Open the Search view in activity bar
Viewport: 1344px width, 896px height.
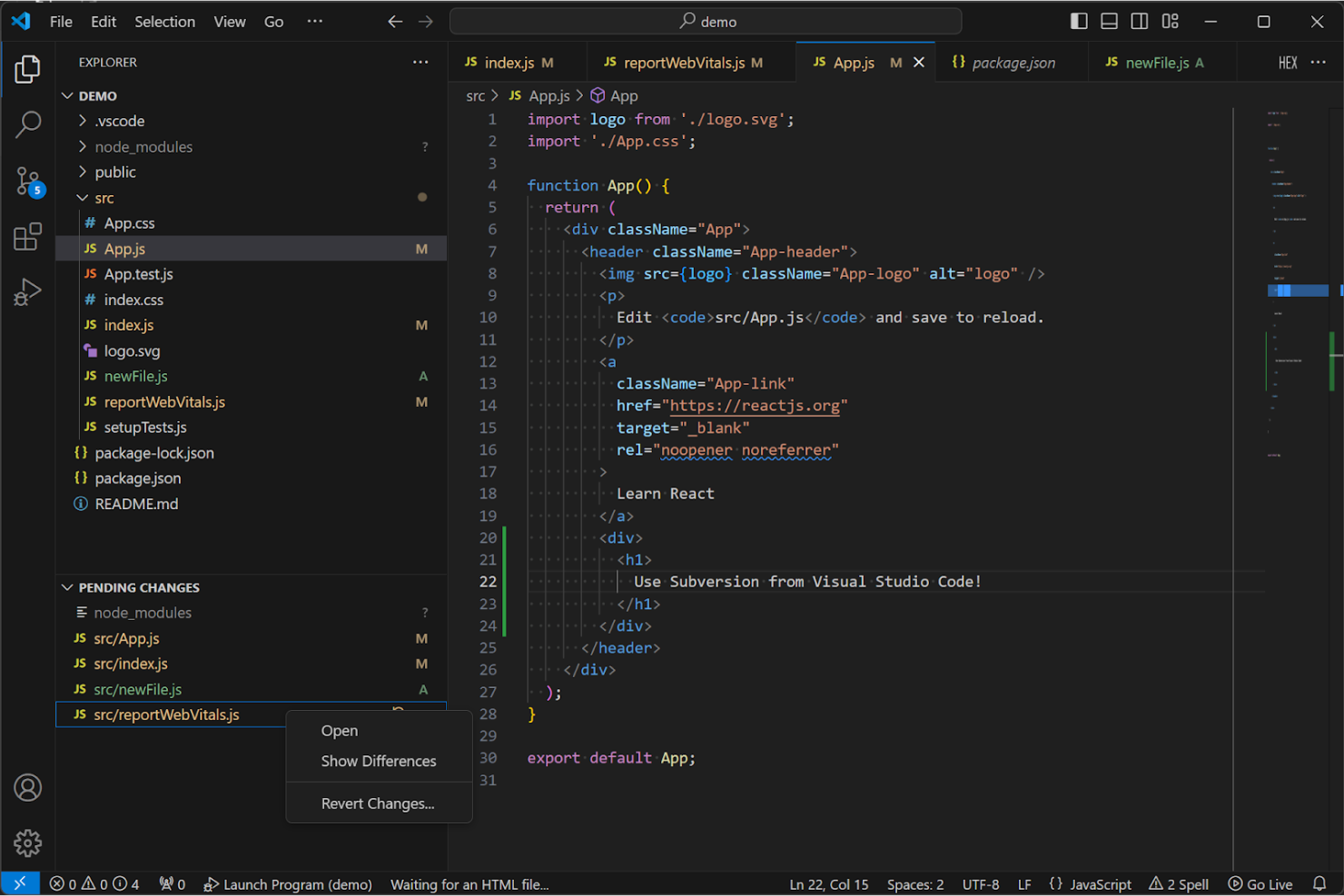[27, 124]
